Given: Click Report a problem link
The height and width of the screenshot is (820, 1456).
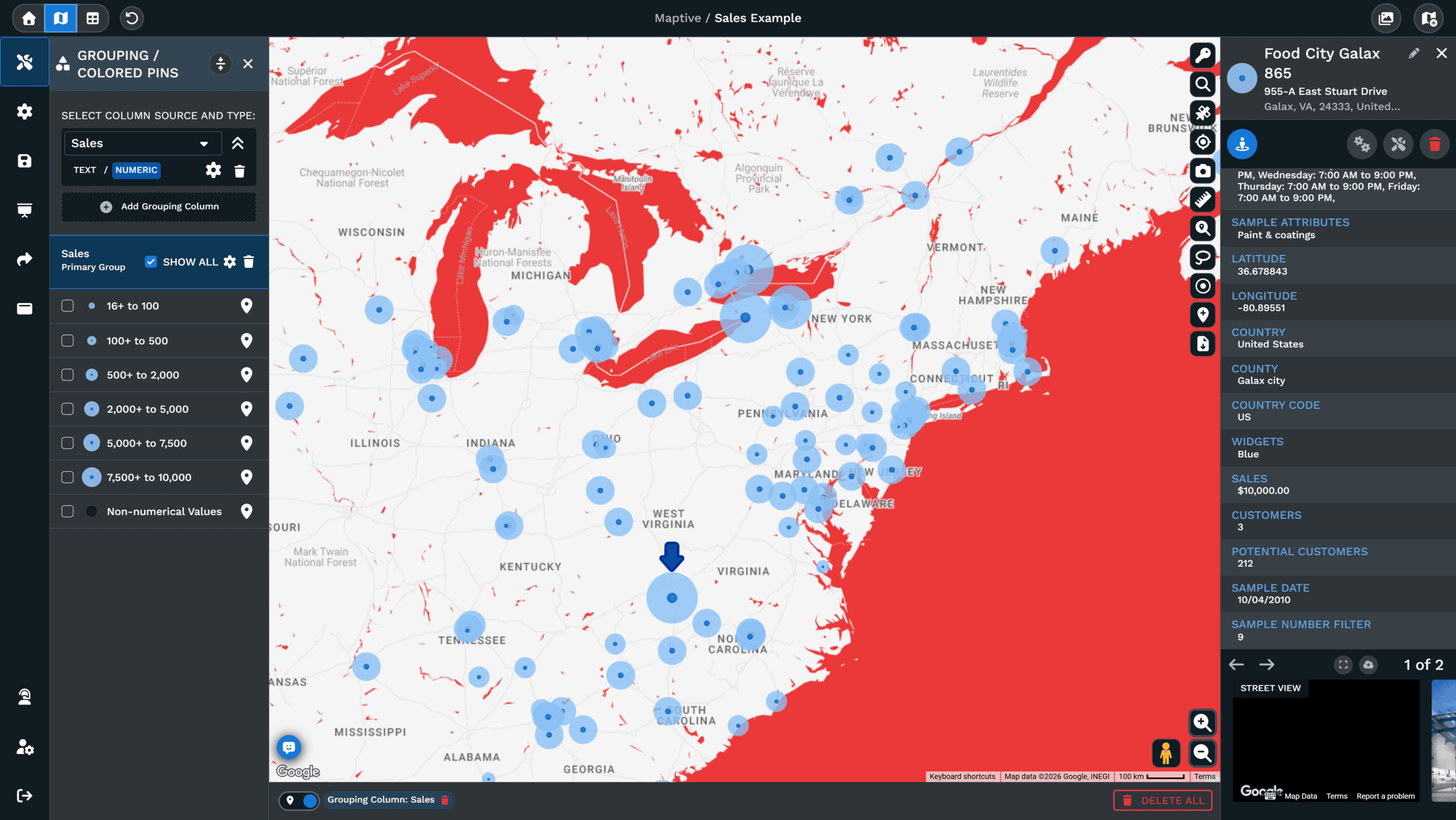Looking at the screenshot, I should pyautogui.click(x=1385, y=797).
